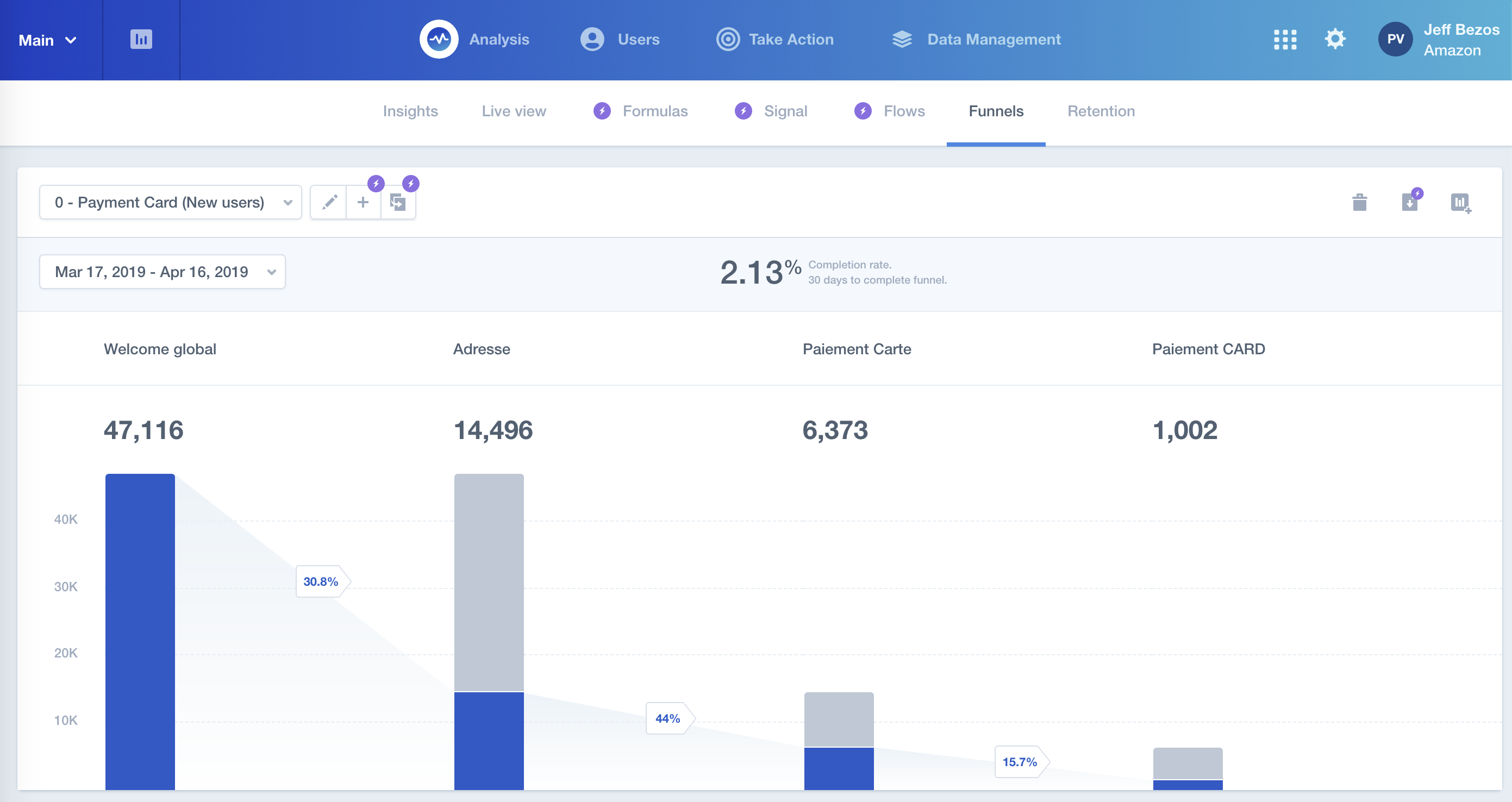The image size is (1512, 802).
Task: Open settings gear icon
Action: coord(1335,39)
